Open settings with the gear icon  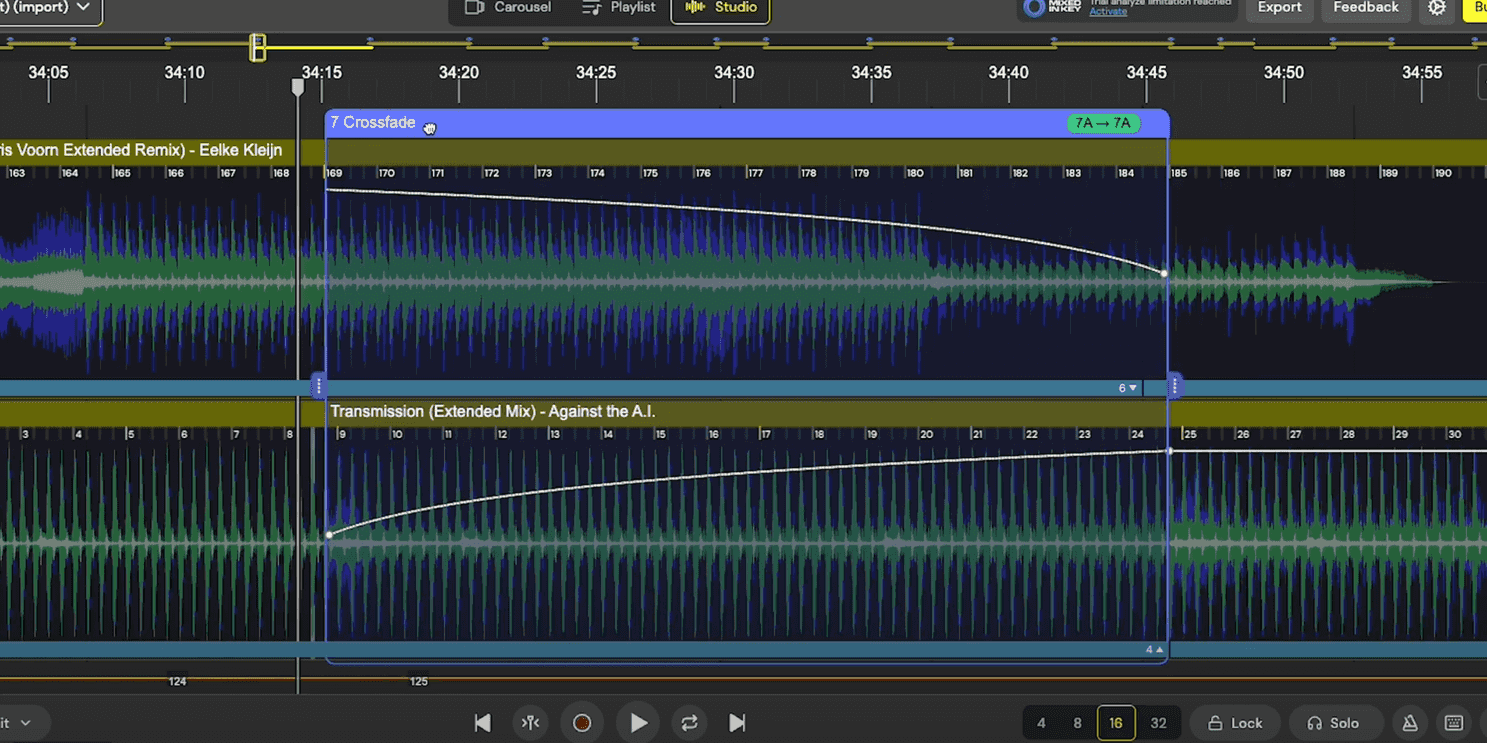pos(1437,8)
